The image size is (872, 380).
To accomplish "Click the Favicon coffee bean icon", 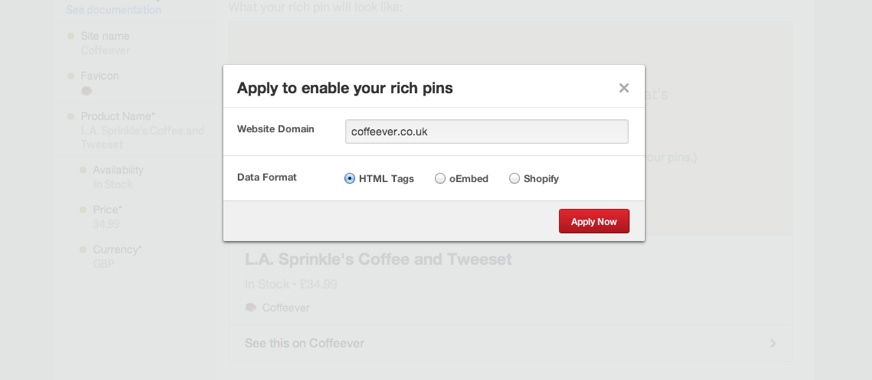I will coord(86,91).
